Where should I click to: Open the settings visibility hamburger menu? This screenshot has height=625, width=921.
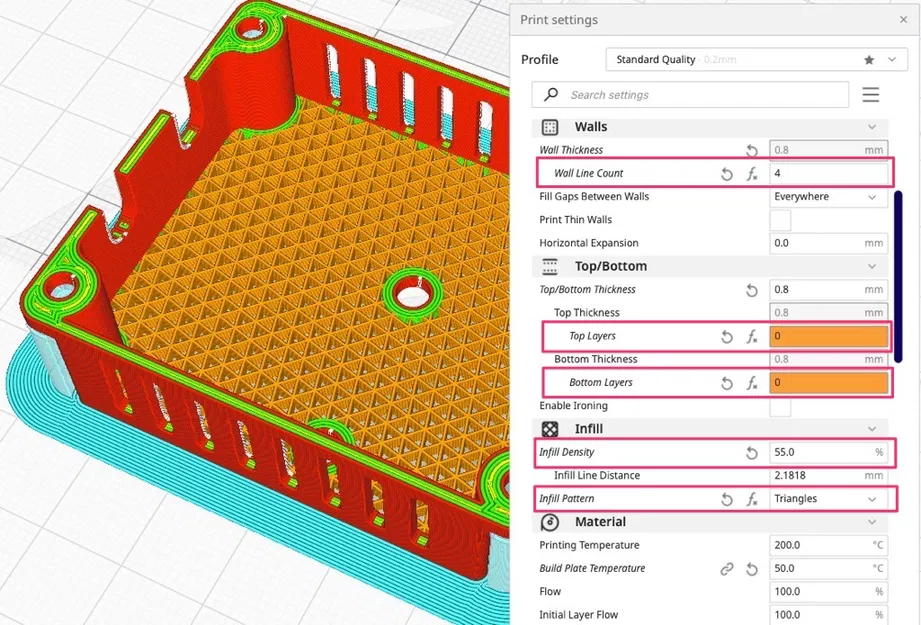(870, 95)
